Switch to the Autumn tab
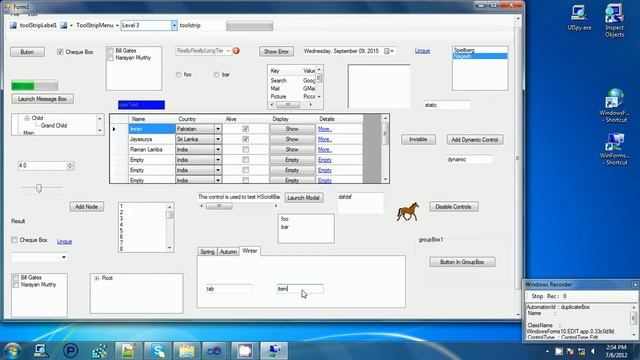 pyautogui.click(x=228, y=251)
